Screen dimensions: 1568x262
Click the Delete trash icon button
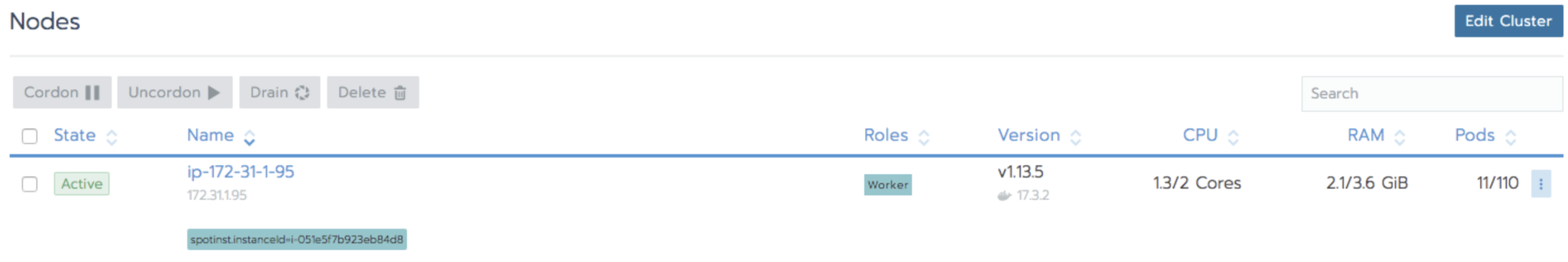point(373,93)
